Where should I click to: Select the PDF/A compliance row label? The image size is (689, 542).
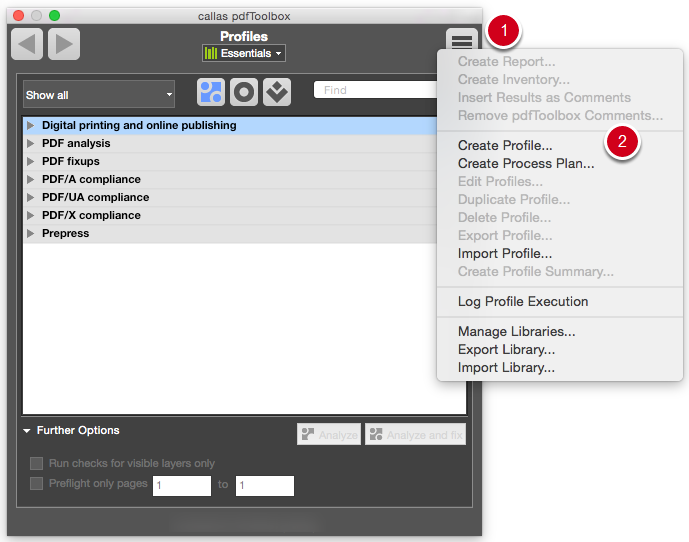point(91,179)
